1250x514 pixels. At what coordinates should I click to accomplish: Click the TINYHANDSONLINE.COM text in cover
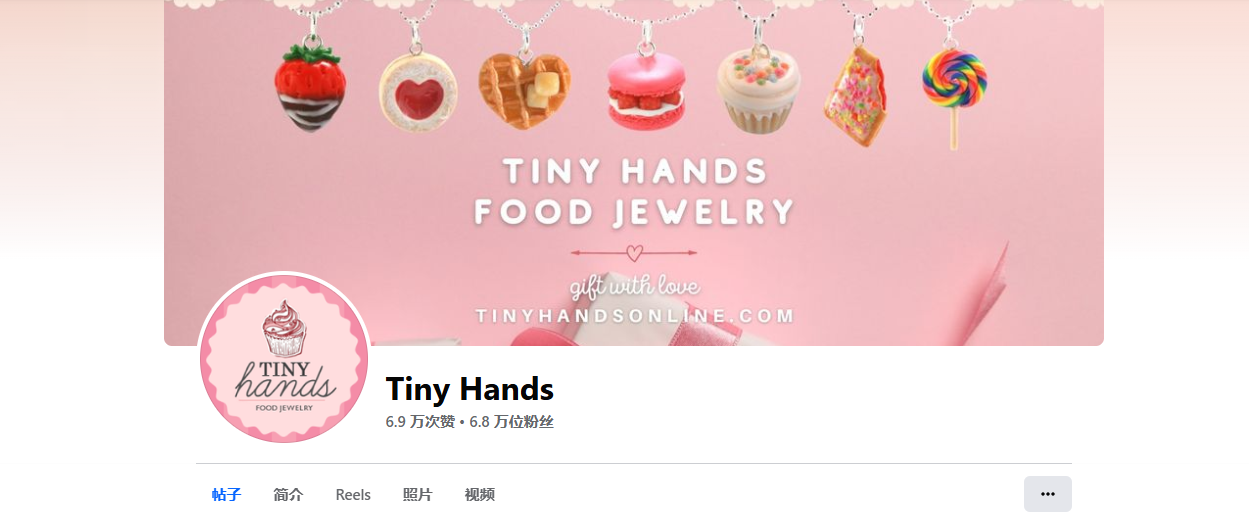[635, 316]
